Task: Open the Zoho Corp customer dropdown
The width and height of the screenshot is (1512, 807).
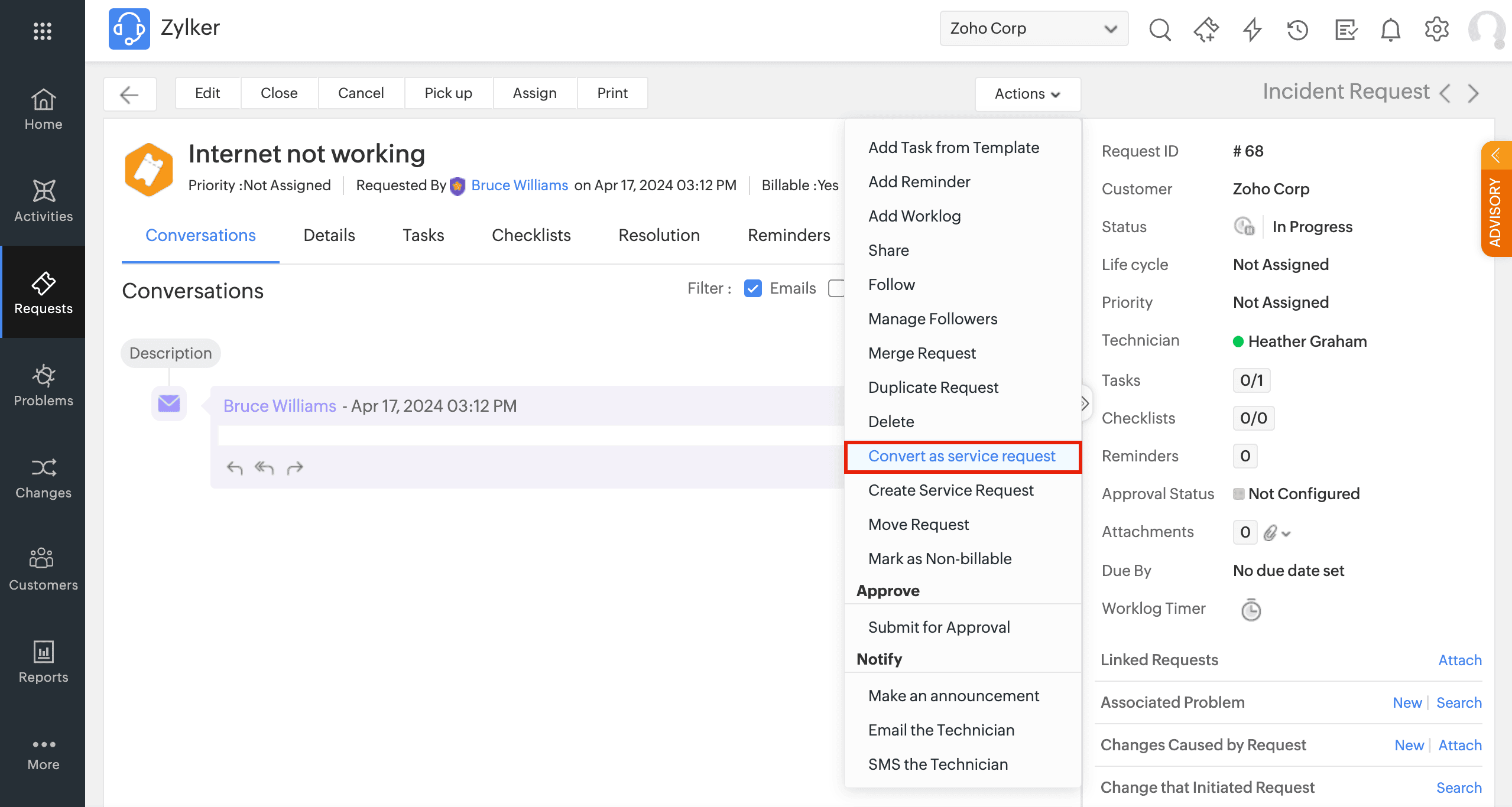Action: click(1033, 28)
